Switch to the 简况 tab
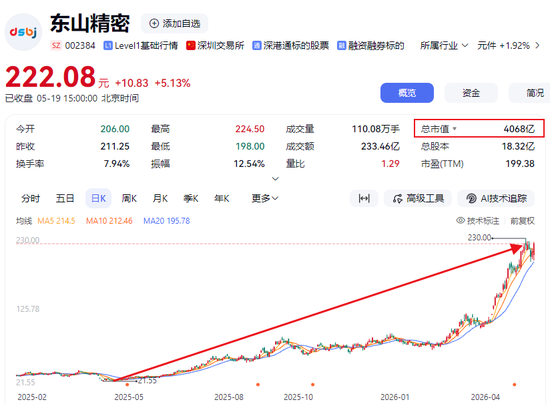550x404 pixels. 531,93
